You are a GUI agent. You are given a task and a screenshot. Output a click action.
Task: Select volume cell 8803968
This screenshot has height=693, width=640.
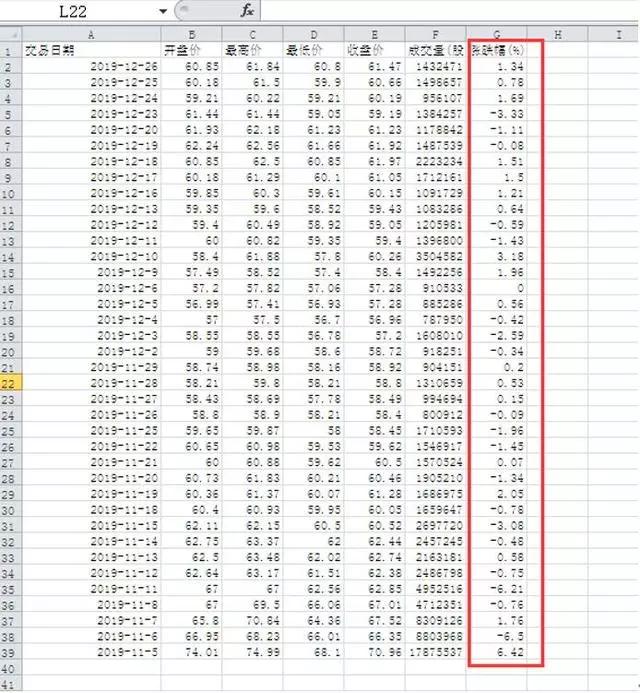tap(435, 636)
